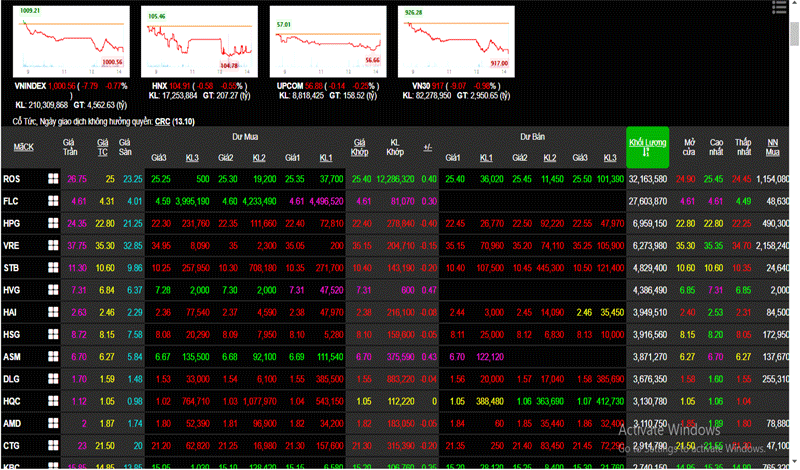Click HQC matched volume 112,220
The width and height of the screenshot is (800, 470).
point(401,401)
